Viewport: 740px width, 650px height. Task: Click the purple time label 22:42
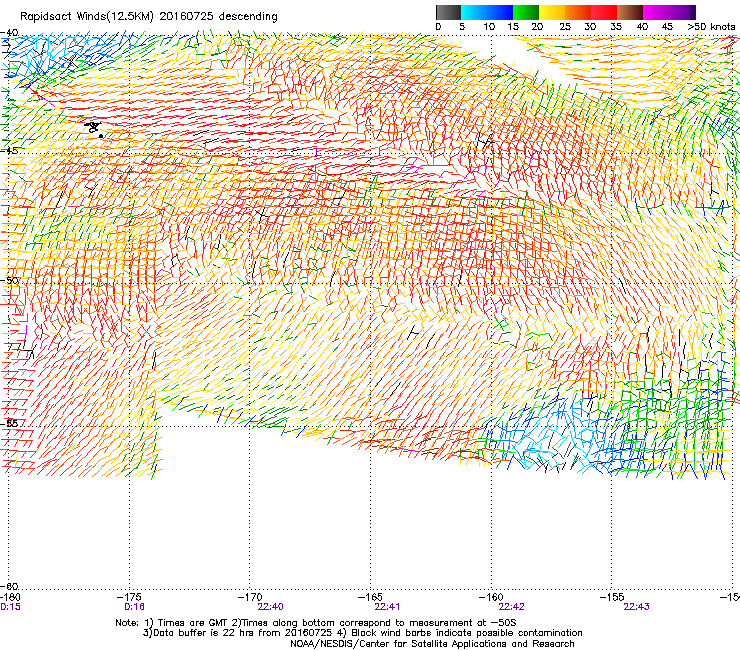tap(512, 607)
